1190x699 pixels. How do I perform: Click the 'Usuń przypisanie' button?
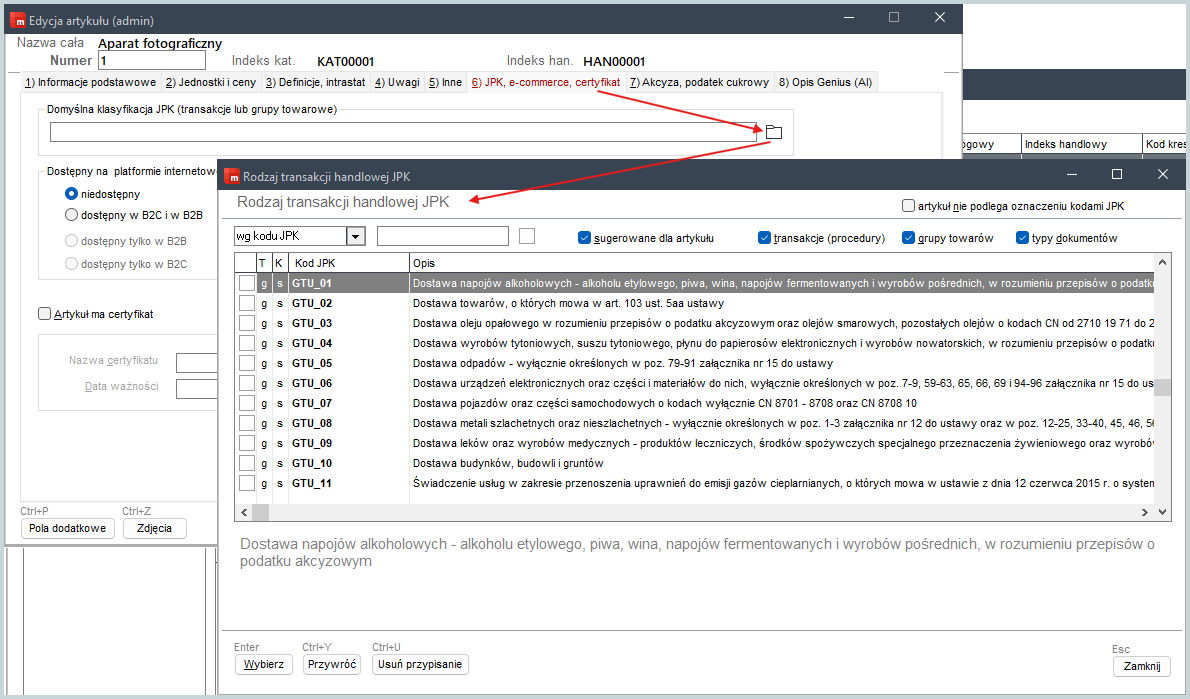[420, 664]
